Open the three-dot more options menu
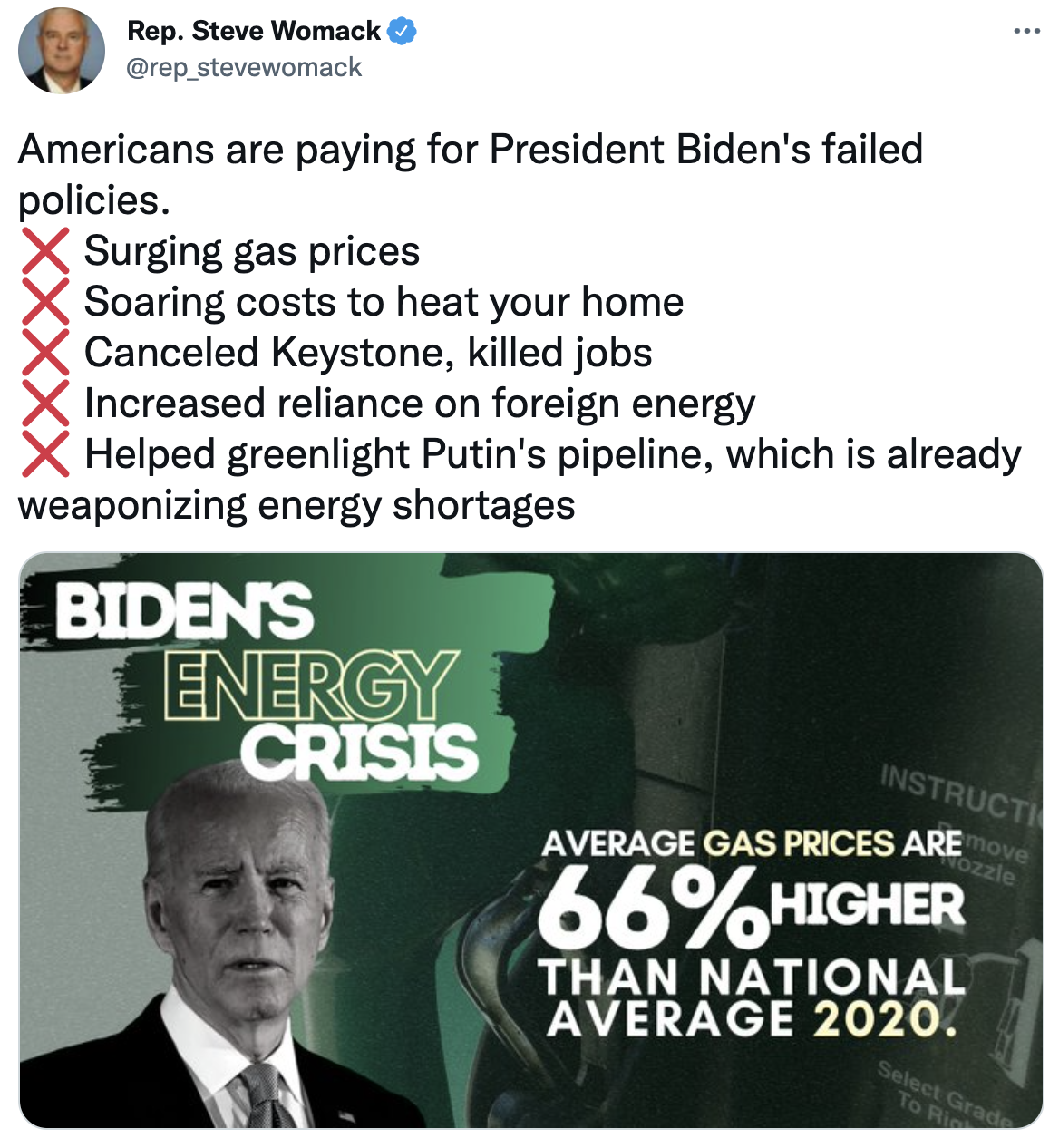1059x1148 pixels. [1026, 32]
